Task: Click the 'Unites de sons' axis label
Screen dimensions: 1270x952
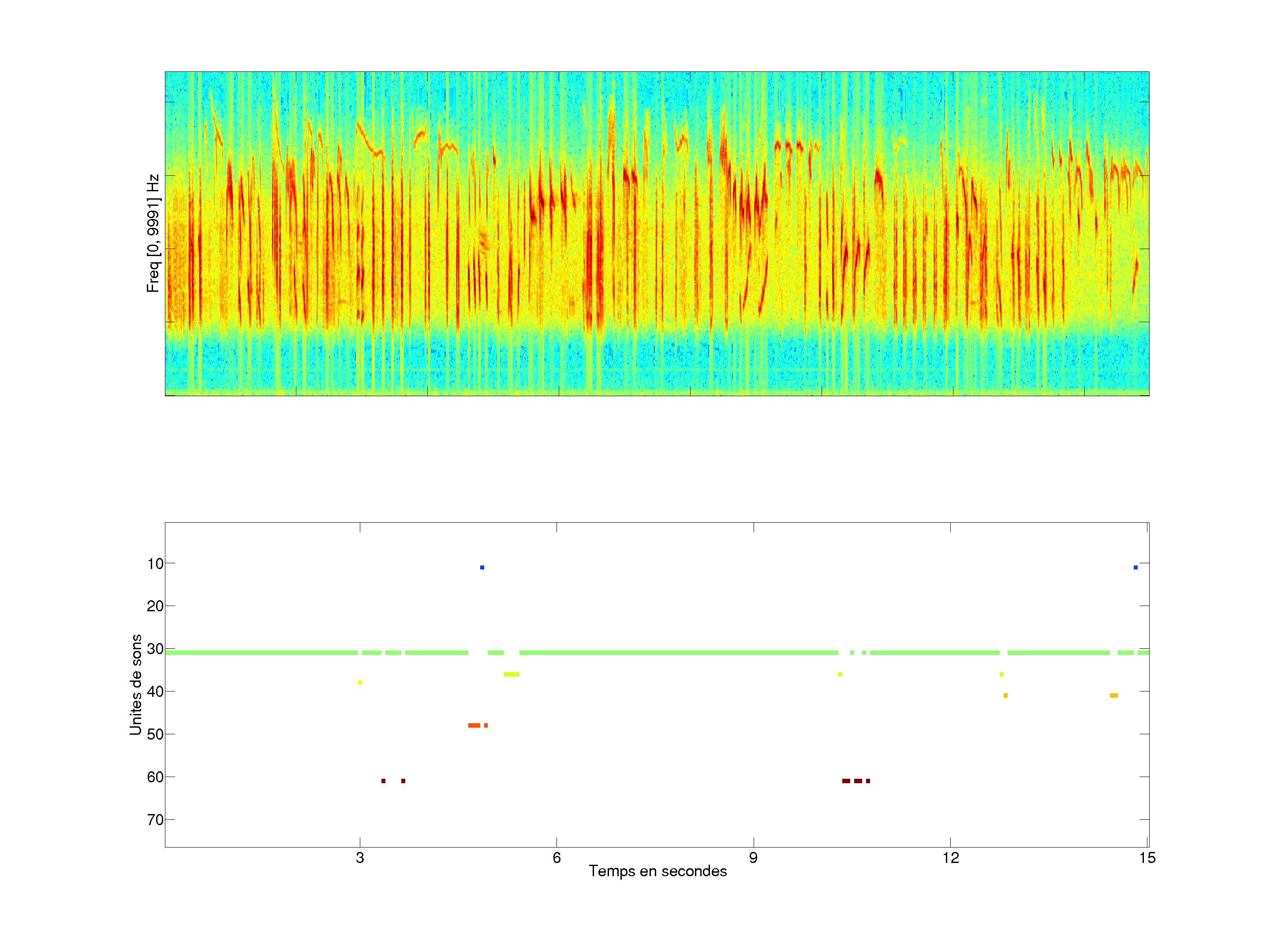Action: (135, 684)
